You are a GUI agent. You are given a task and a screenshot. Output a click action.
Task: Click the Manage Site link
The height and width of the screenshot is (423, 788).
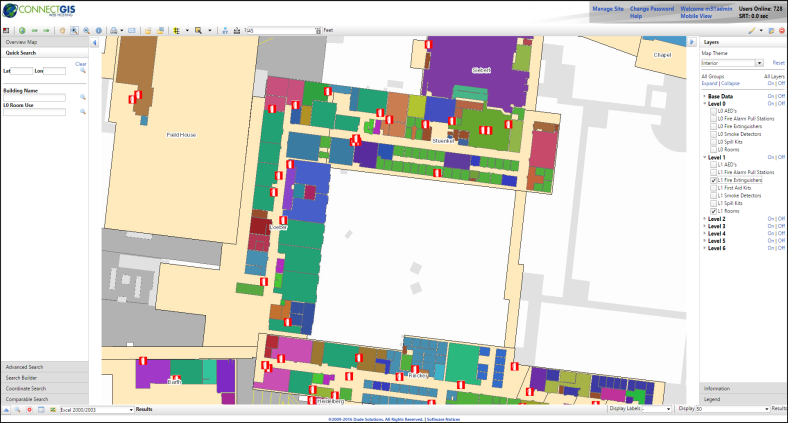608,8
